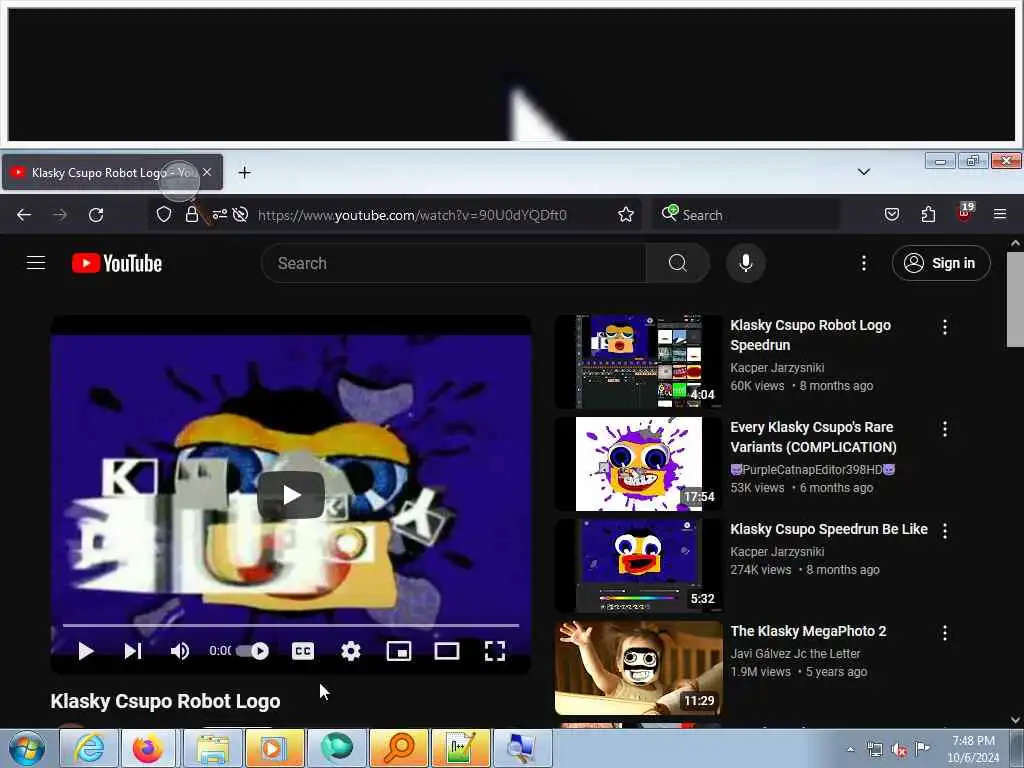This screenshot has width=1024, height=768.
Task: Visit PurpleCatnapEditor398HD channel
Action: tap(812, 470)
